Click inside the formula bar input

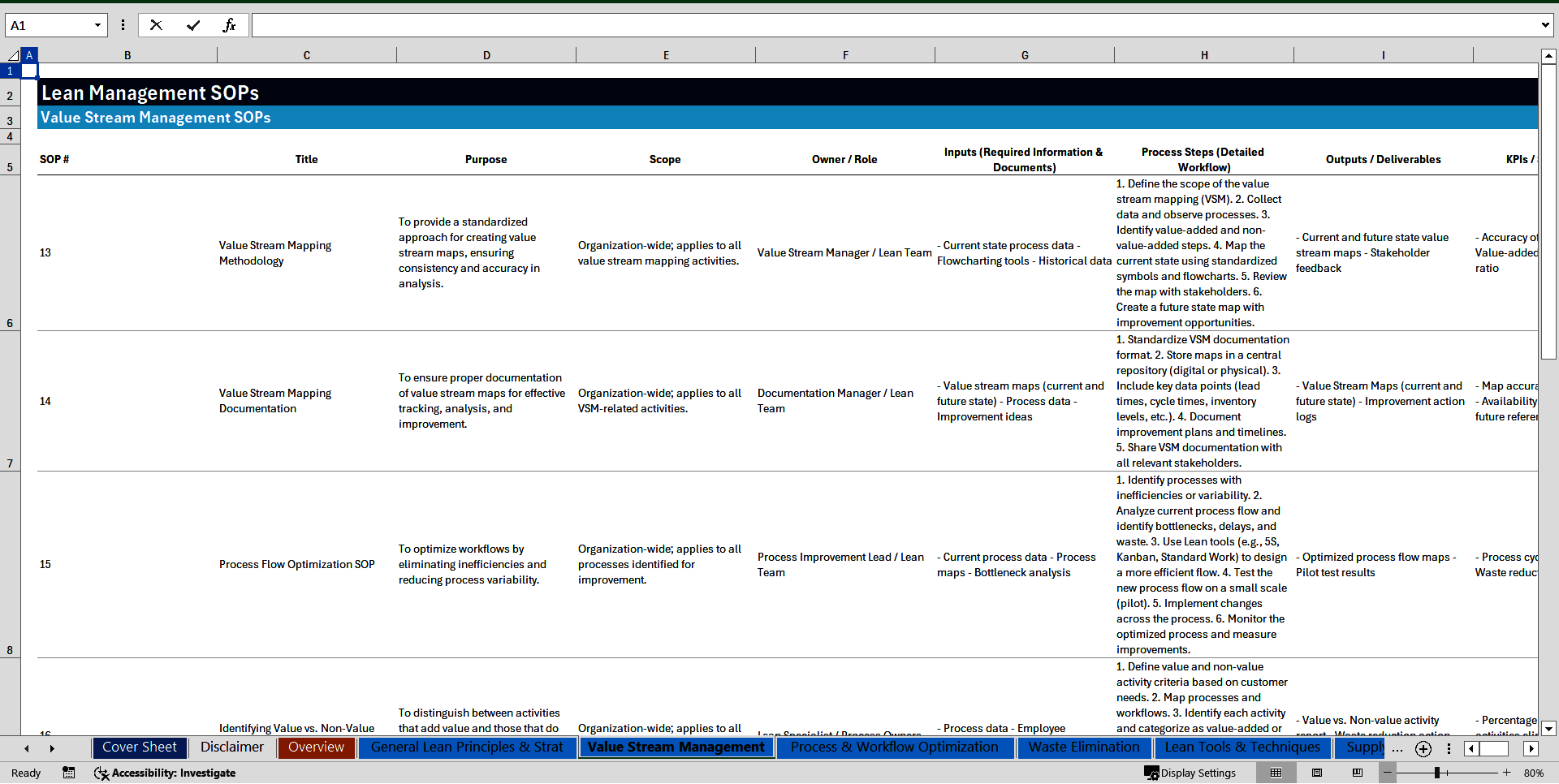pyautogui.click(x=893, y=25)
